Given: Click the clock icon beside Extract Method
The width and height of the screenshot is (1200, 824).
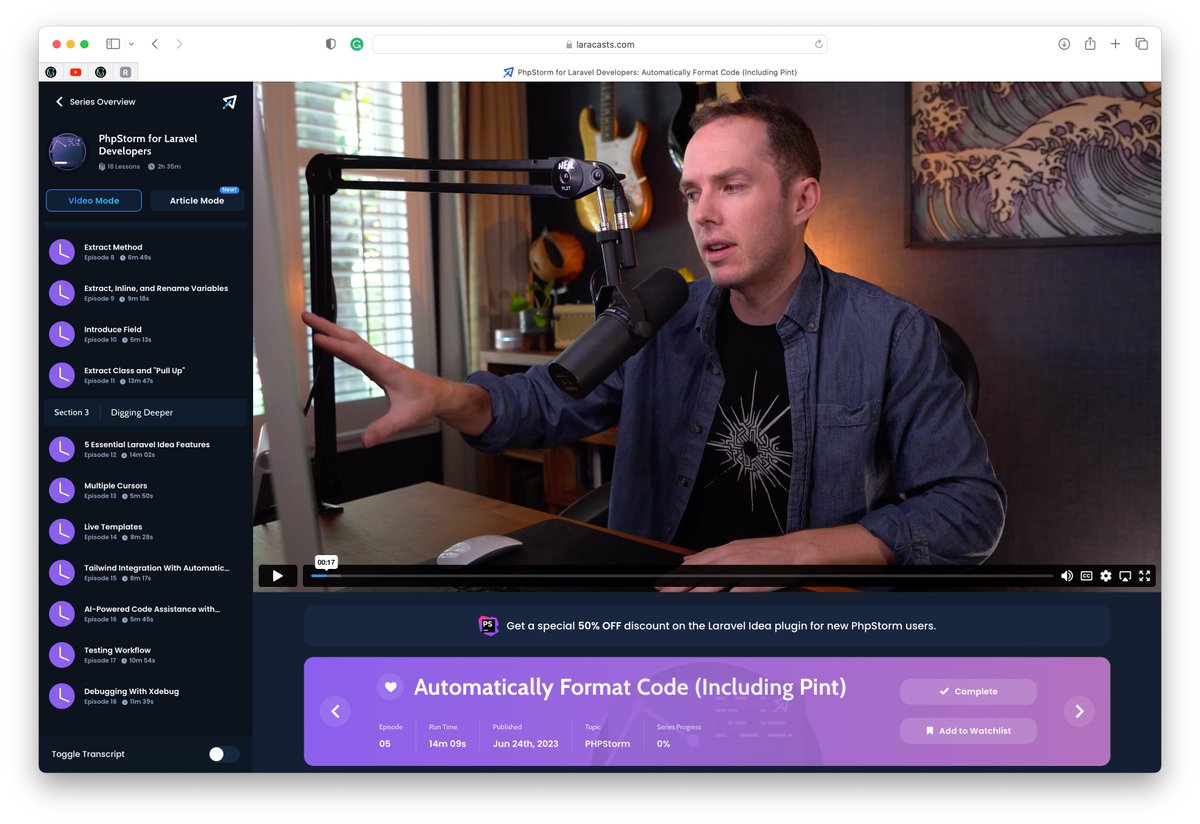Looking at the screenshot, I should pyautogui.click(x=62, y=252).
